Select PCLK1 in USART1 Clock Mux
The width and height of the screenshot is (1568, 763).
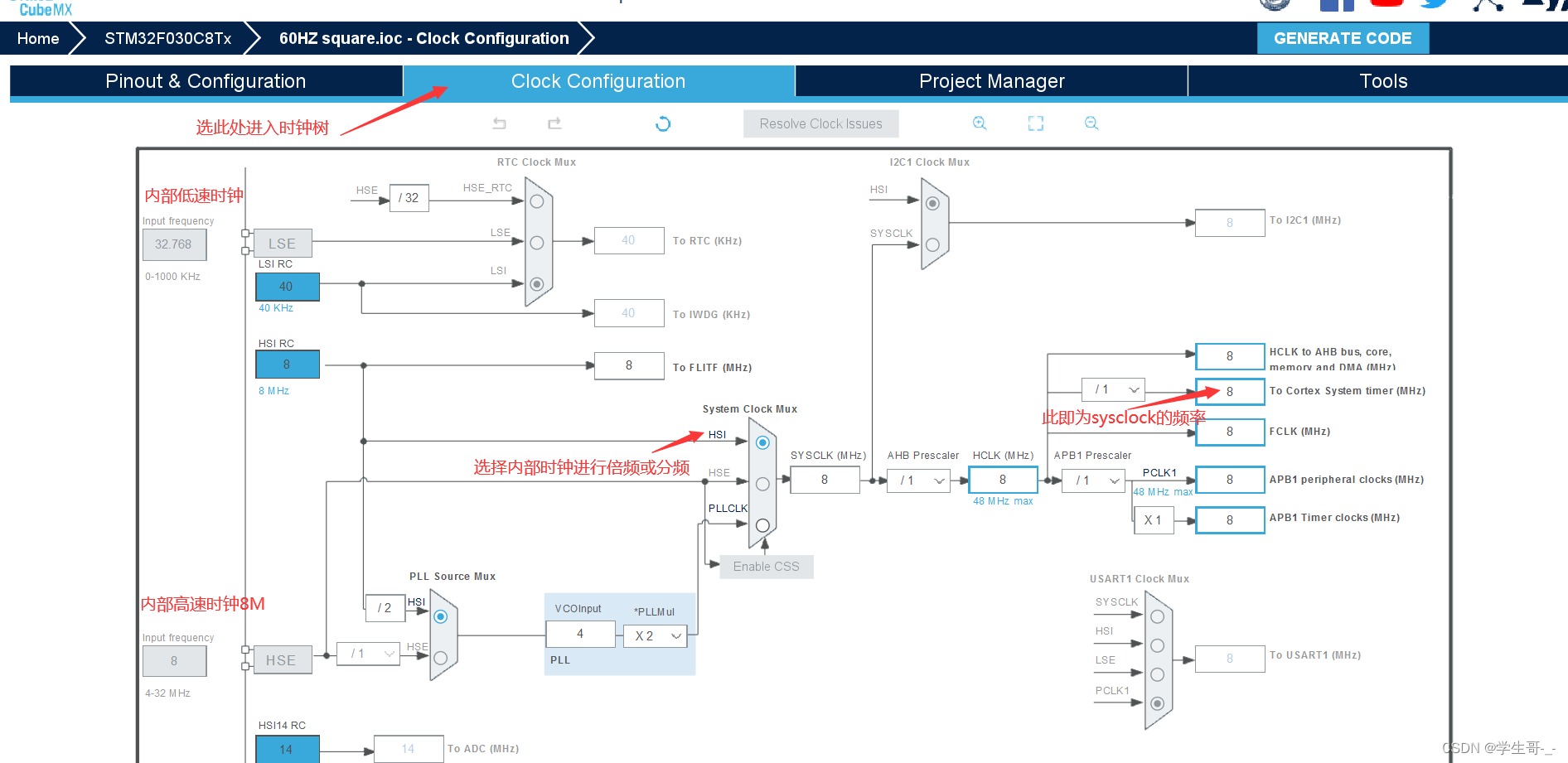pyautogui.click(x=1158, y=703)
